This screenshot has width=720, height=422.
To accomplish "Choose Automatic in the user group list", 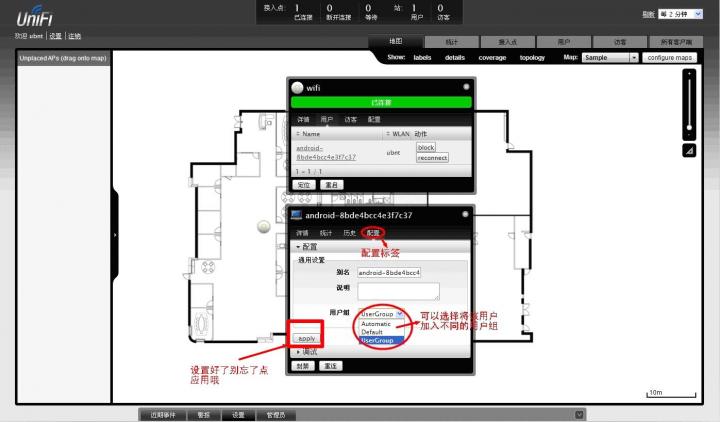I will (x=376, y=324).
